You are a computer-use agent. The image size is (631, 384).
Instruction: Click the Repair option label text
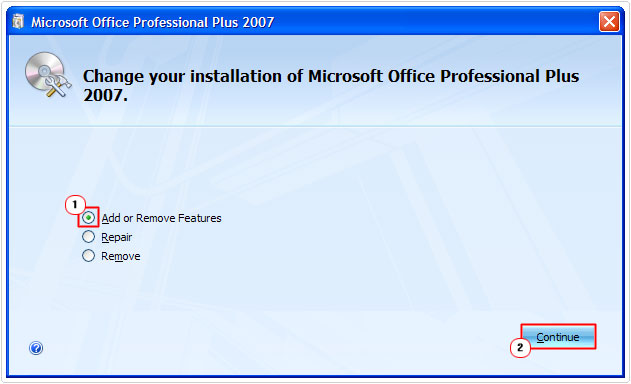pyautogui.click(x=116, y=237)
